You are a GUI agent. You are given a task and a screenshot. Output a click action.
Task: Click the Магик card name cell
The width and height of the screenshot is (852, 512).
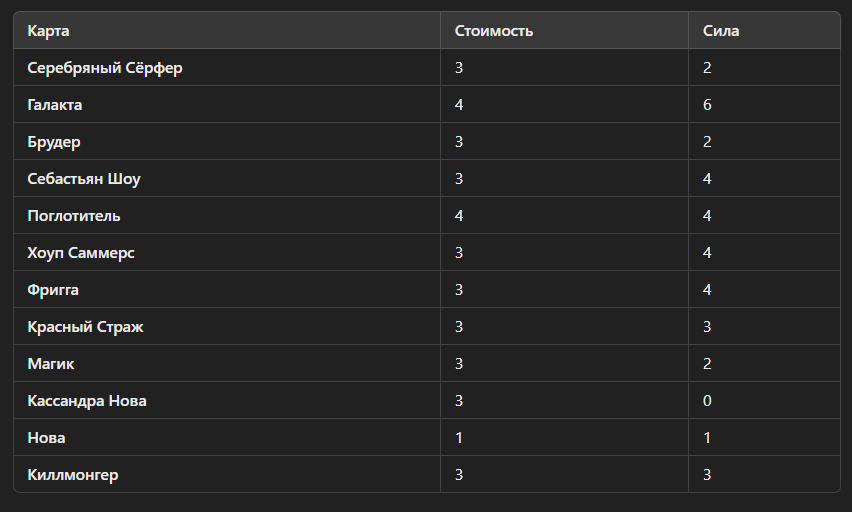point(51,364)
